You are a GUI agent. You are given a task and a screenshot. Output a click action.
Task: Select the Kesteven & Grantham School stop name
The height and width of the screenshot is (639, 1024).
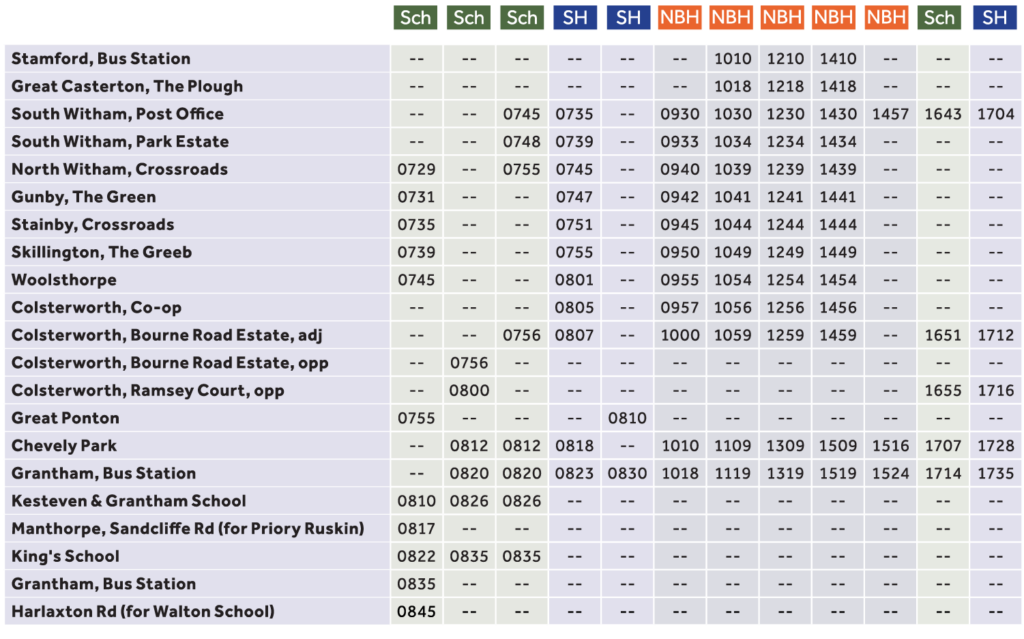130,500
